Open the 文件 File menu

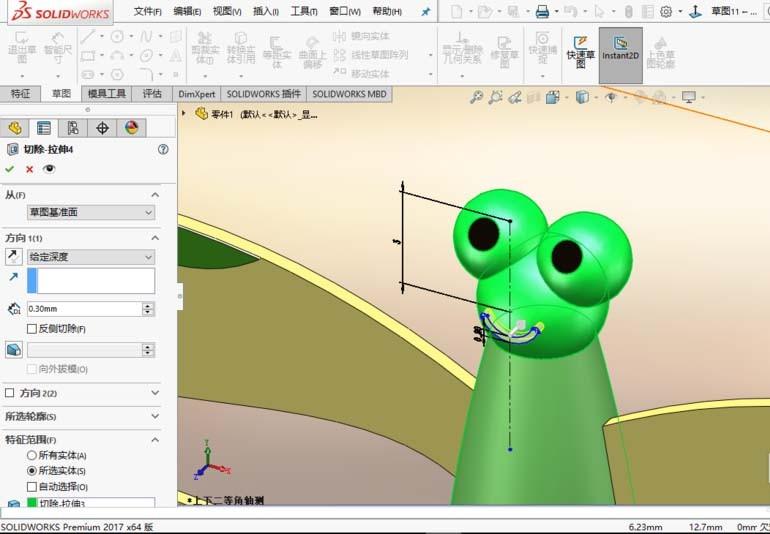point(147,11)
